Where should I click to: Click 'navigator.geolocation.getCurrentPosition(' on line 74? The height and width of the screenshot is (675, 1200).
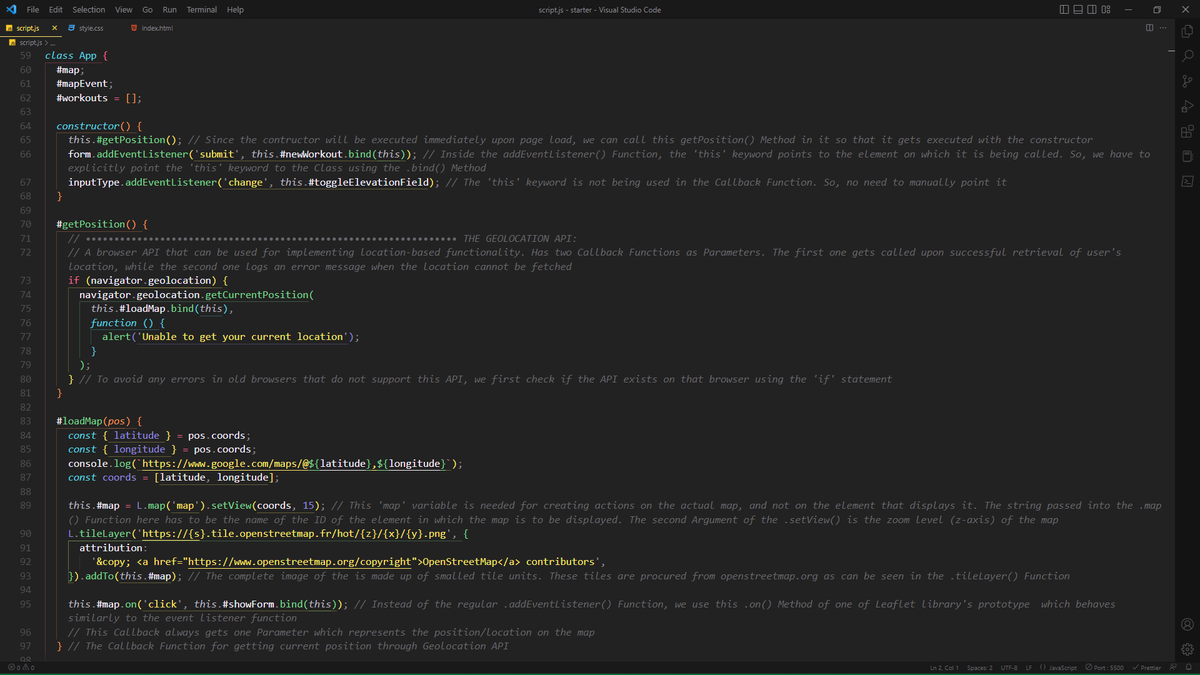click(x=197, y=295)
